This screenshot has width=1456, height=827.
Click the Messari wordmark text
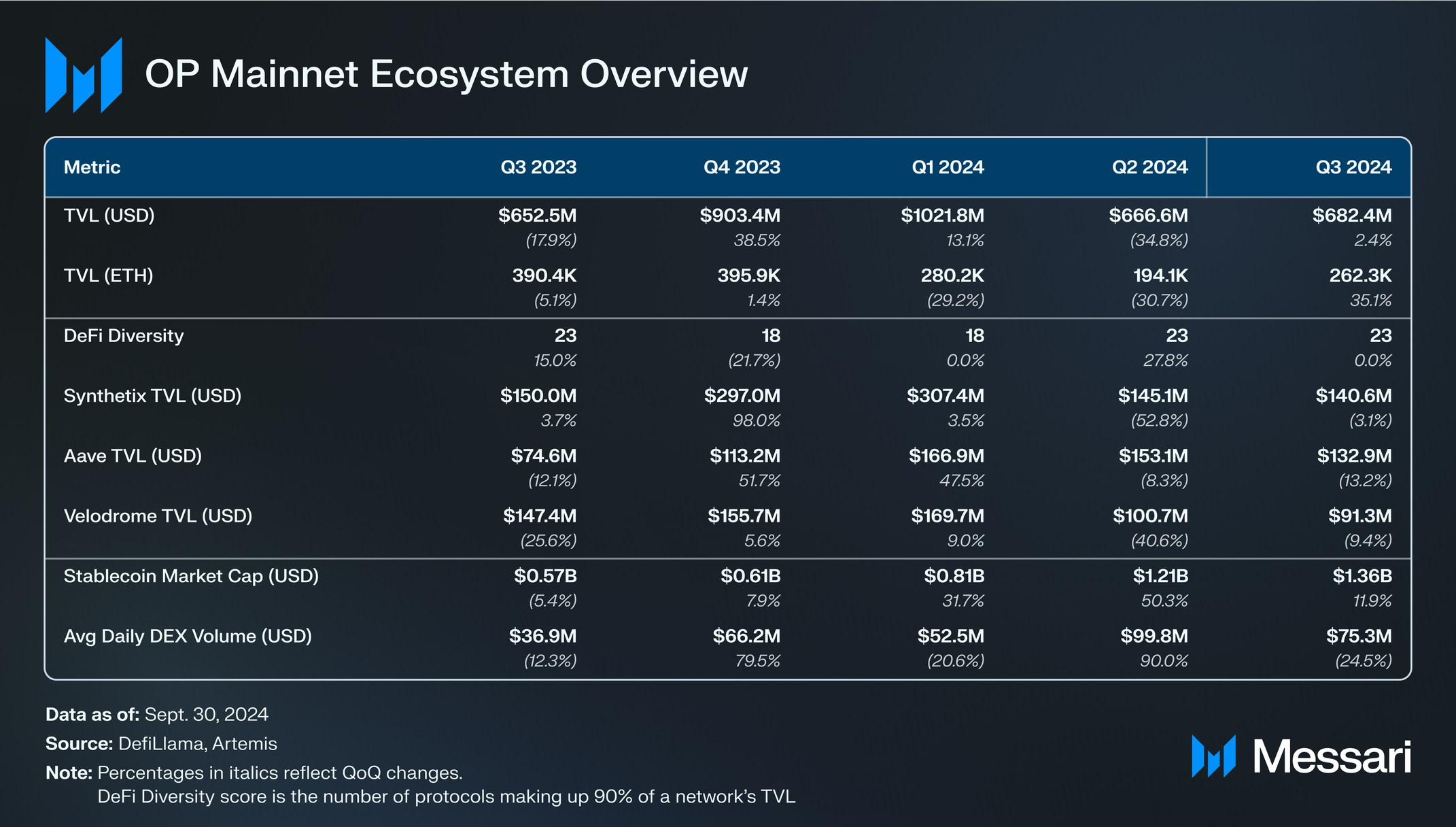(x=1332, y=756)
